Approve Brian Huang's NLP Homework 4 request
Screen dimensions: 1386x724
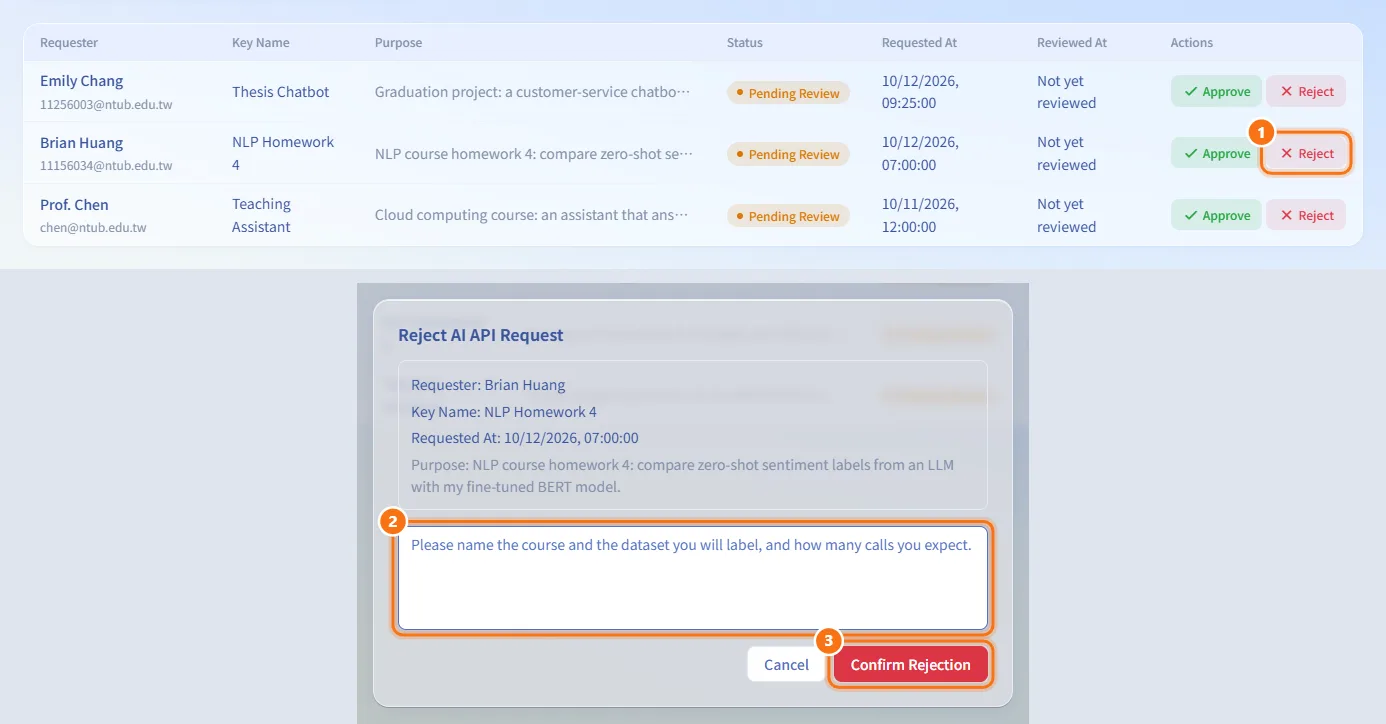[1216, 154]
